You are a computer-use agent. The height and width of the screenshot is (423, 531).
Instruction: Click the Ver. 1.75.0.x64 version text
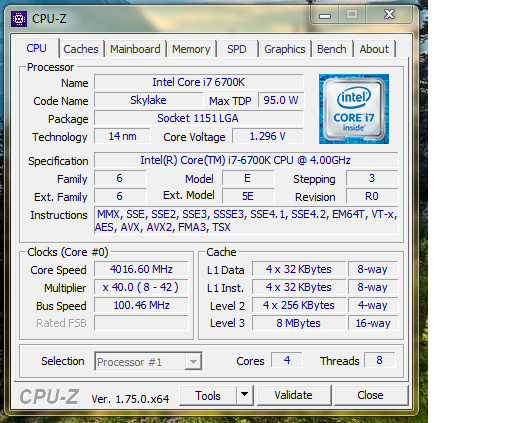pyautogui.click(x=130, y=399)
